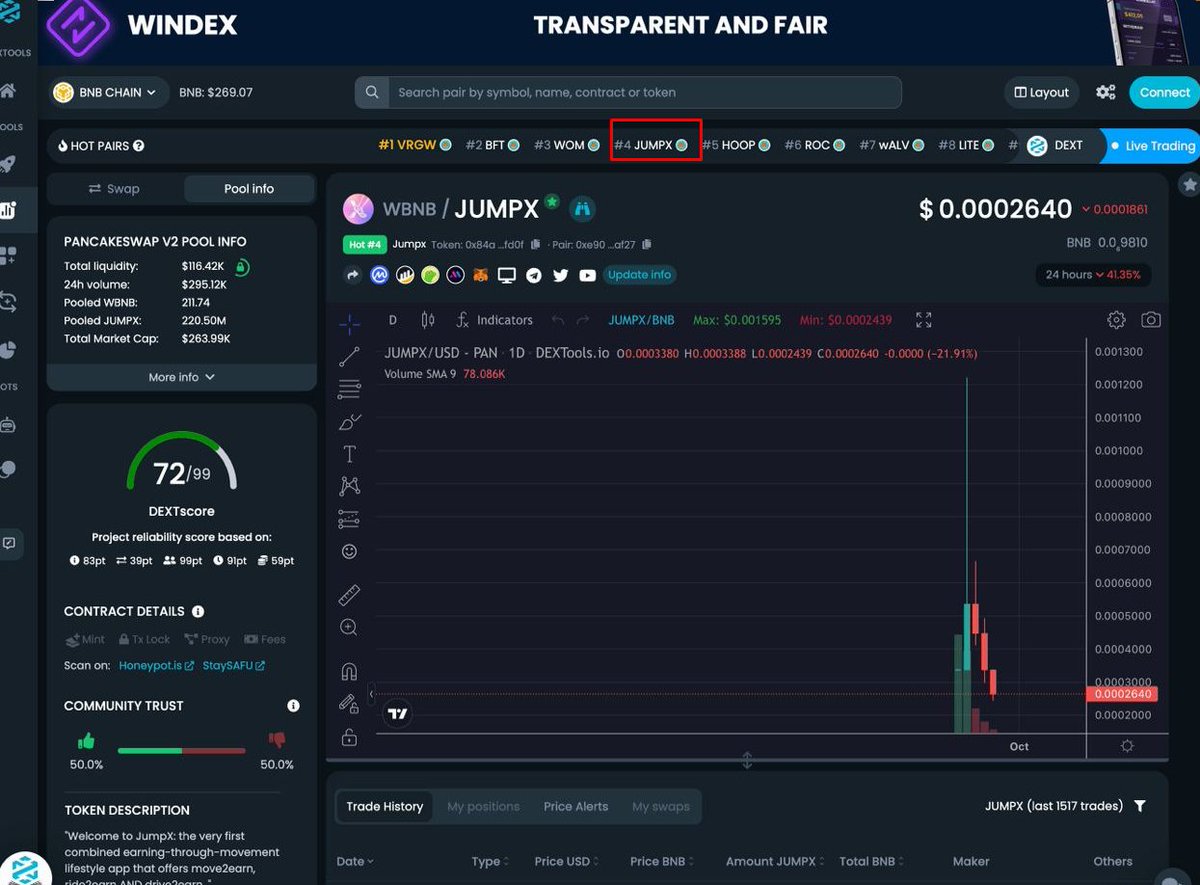Open the token's Twitter link

click(x=560, y=275)
